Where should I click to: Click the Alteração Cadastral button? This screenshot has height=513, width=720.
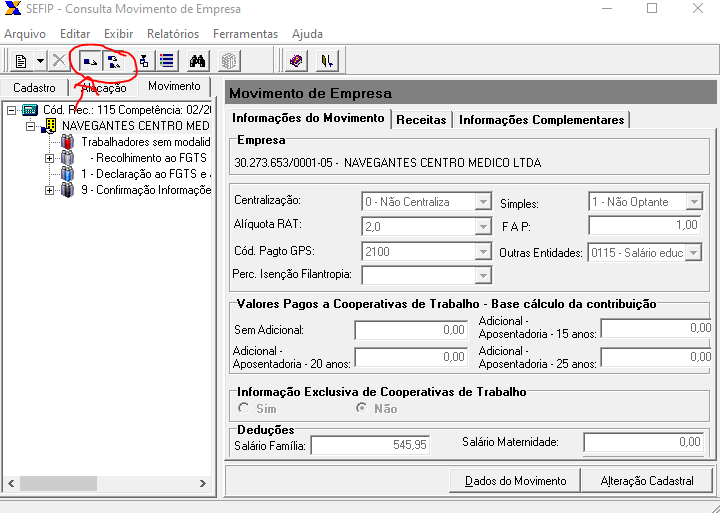[647, 481]
